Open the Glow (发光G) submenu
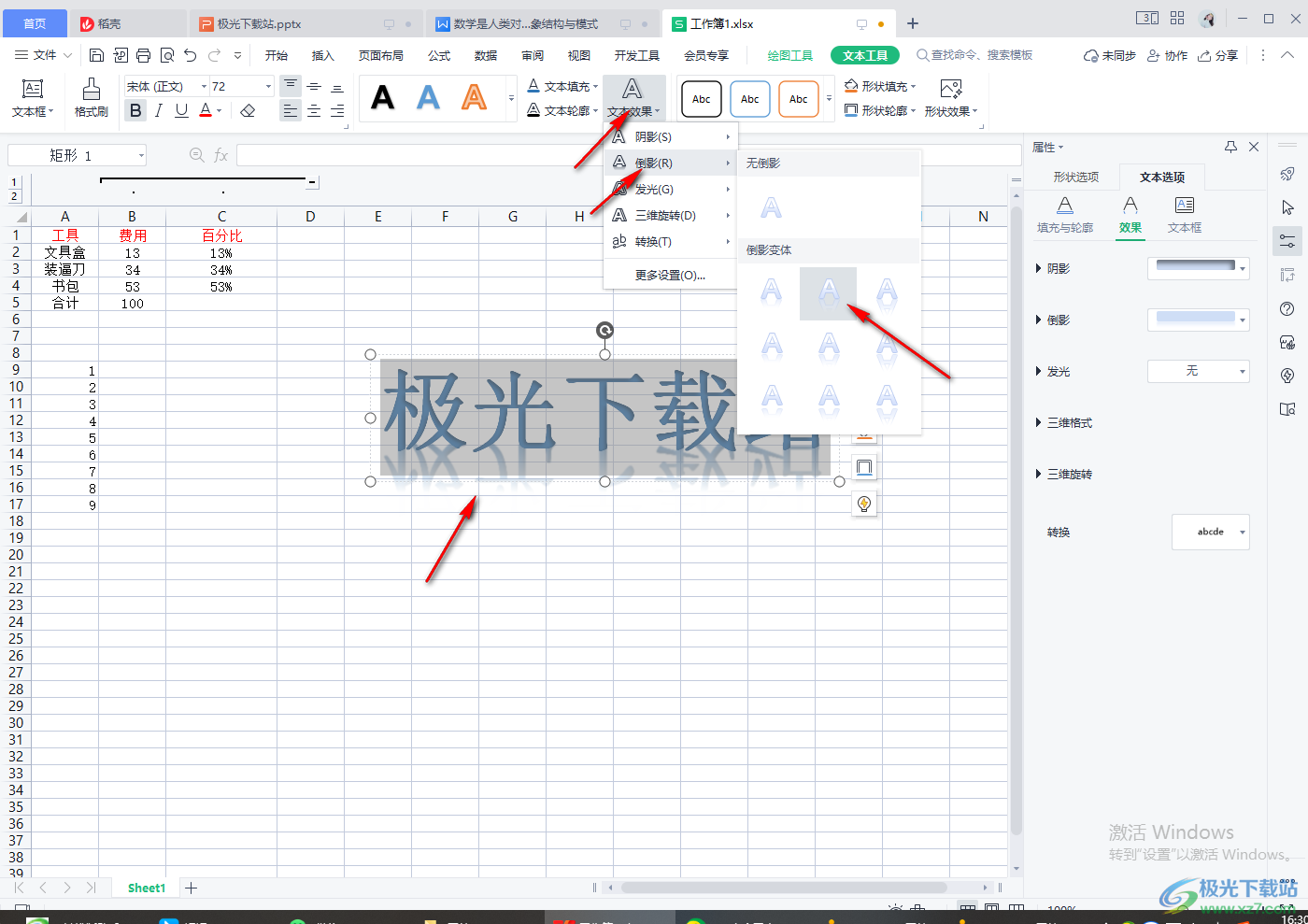This screenshot has height=924, width=1308. (x=671, y=189)
